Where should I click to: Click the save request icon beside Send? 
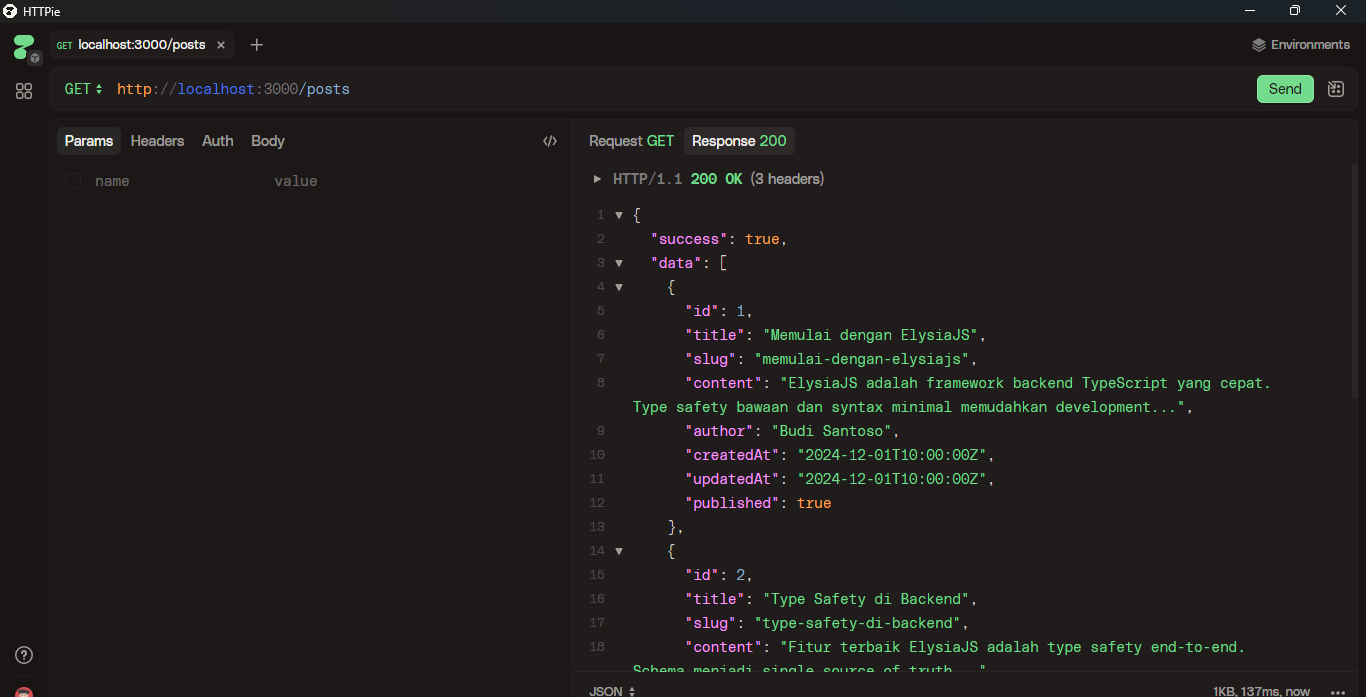[x=1335, y=89]
